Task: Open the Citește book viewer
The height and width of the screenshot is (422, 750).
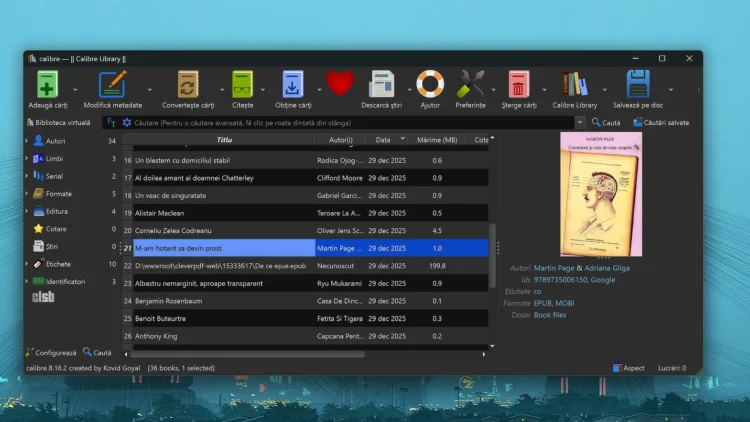Action: pos(242,84)
